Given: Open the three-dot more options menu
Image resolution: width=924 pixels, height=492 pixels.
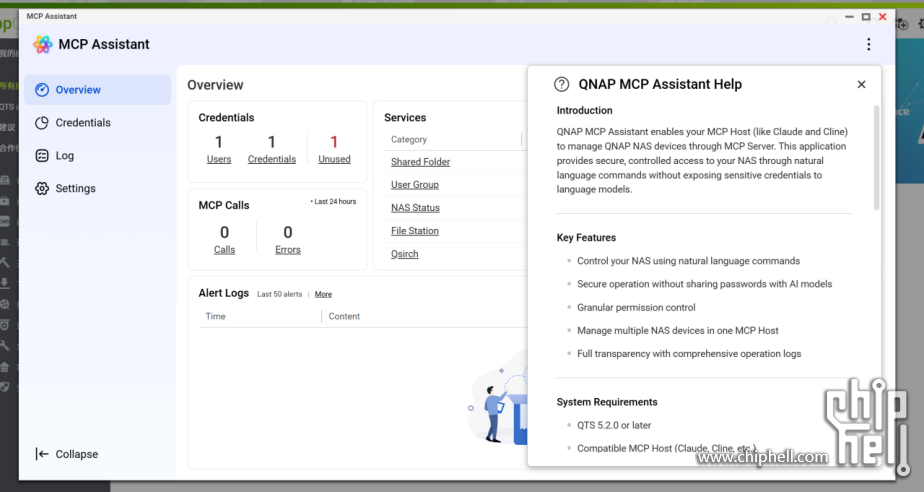Looking at the screenshot, I should pyautogui.click(x=869, y=44).
